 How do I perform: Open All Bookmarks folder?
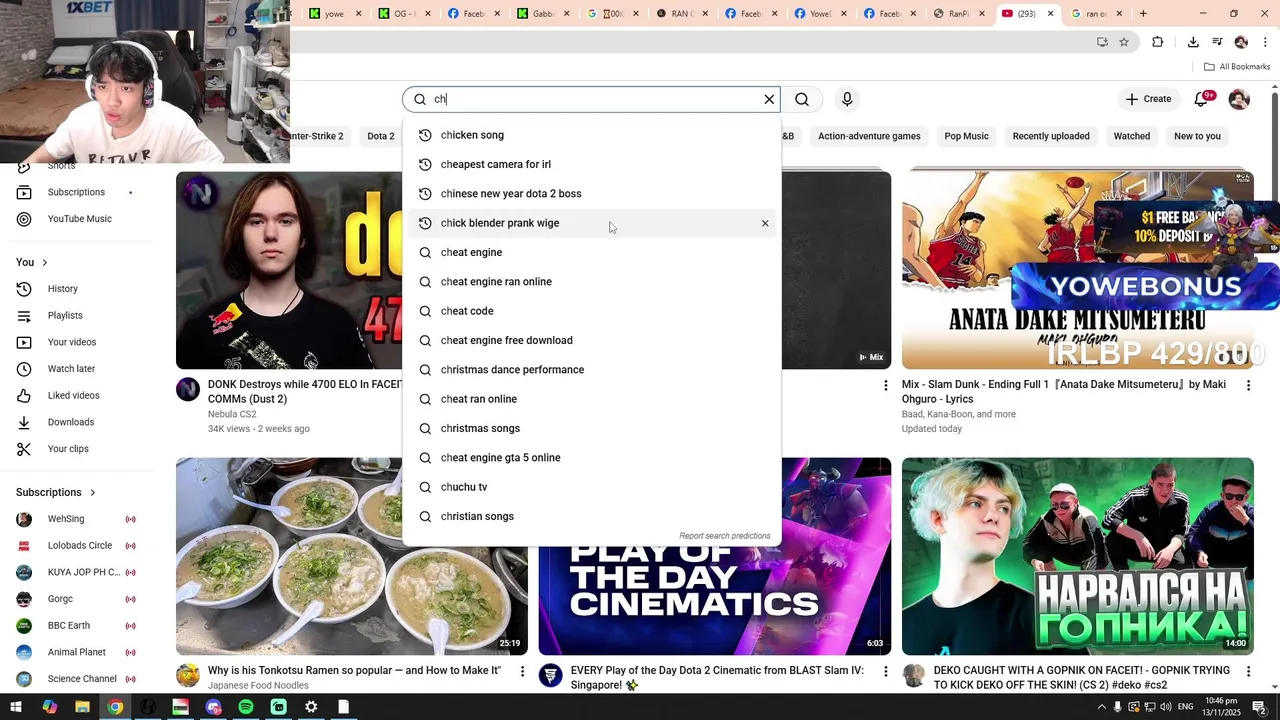point(1237,67)
